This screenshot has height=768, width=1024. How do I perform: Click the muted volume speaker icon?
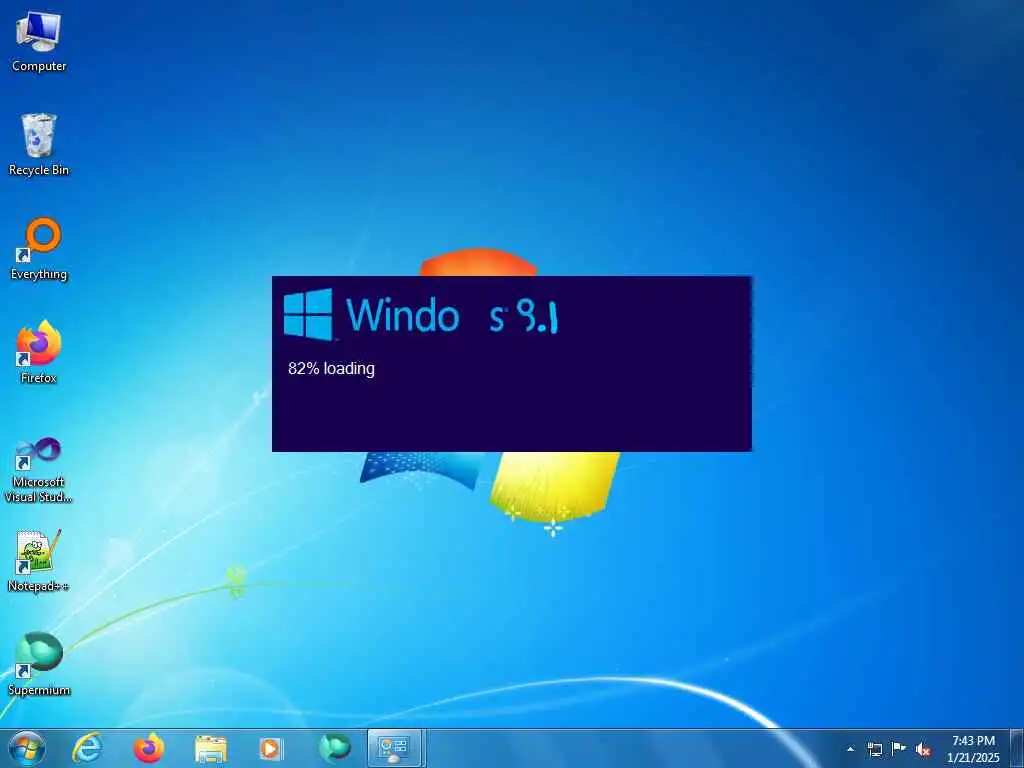[x=923, y=749]
